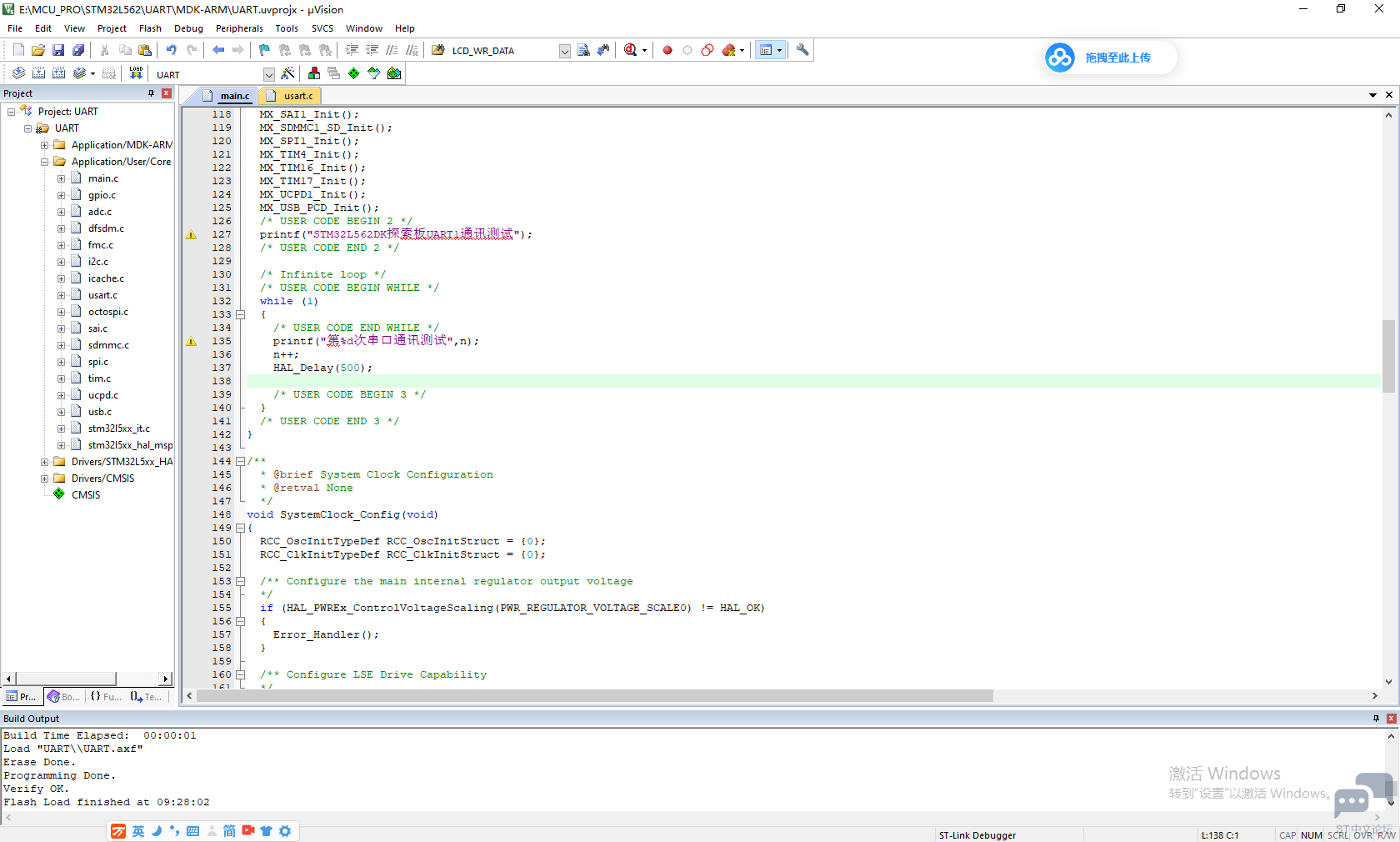Create a new file with the New icon

18,50
